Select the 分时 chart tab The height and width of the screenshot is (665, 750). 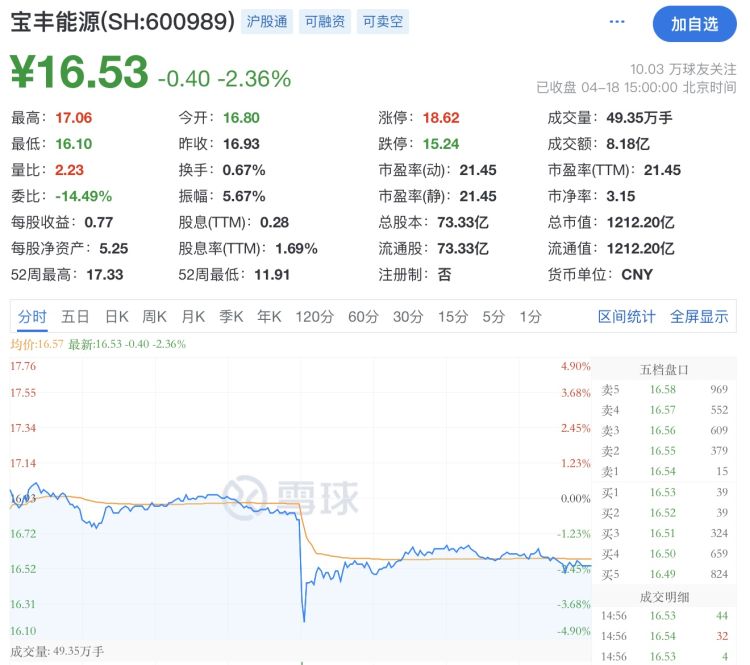[32, 317]
